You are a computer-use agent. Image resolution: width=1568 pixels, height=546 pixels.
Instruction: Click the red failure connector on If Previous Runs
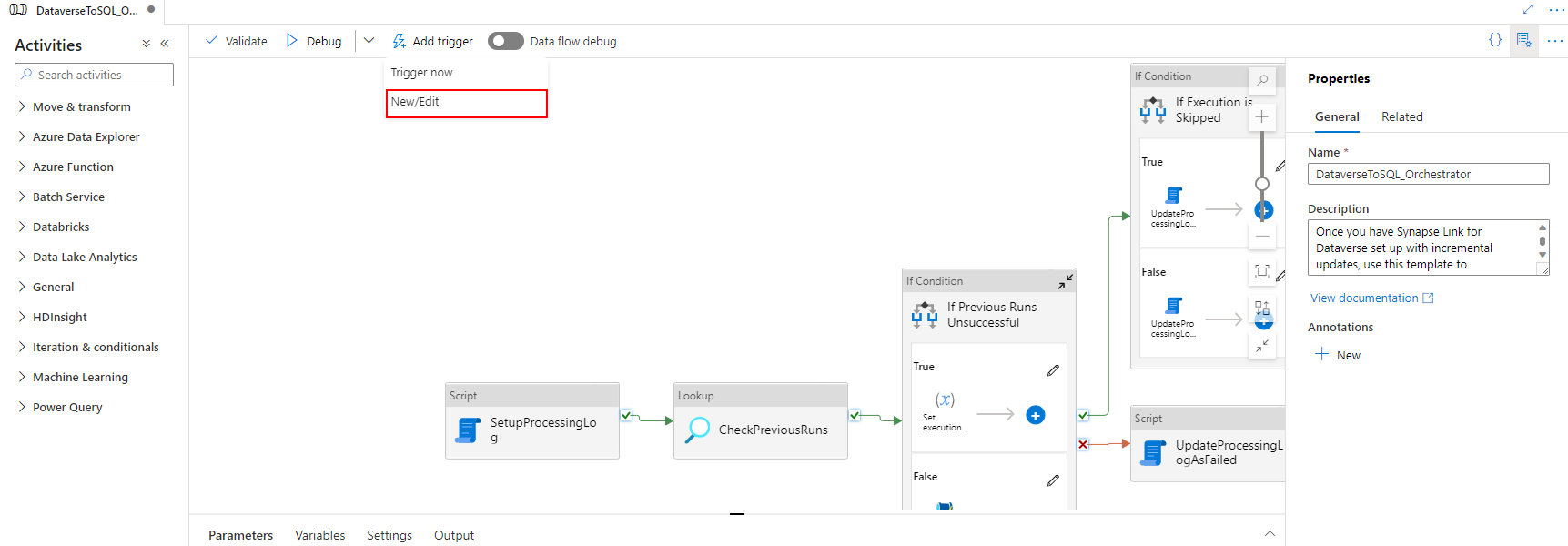pyautogui.click(x=1083, y=444)
